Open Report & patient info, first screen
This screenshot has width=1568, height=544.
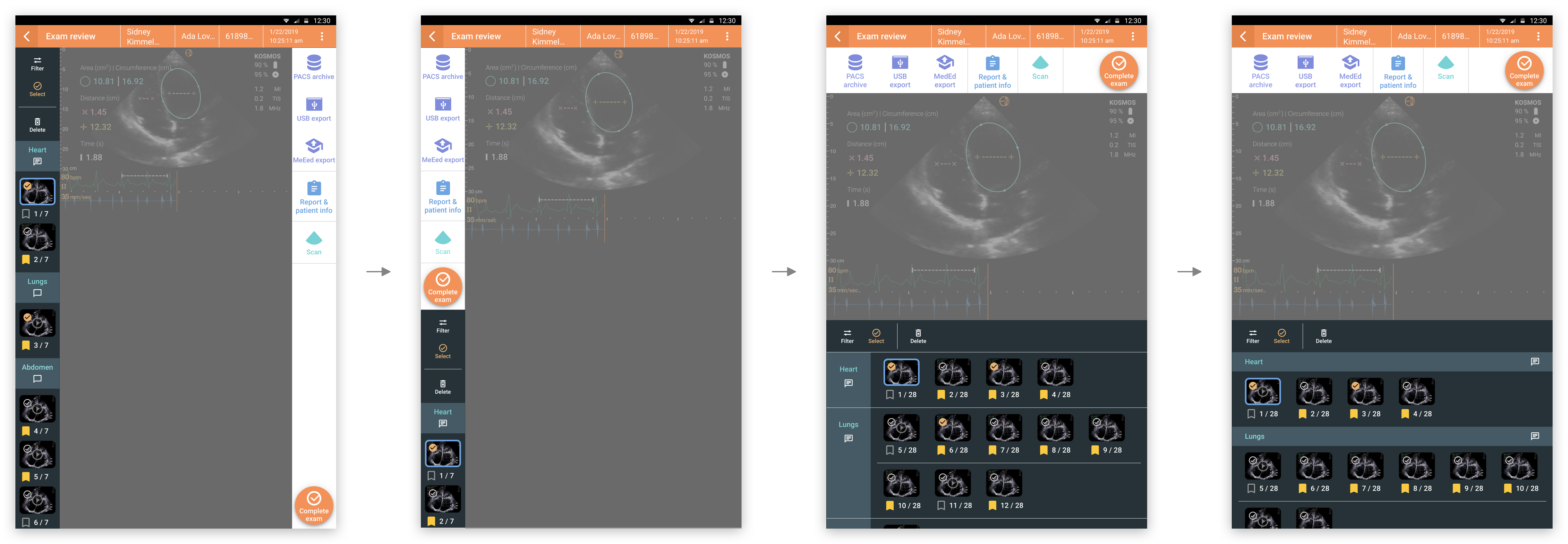tap(313, 197)
